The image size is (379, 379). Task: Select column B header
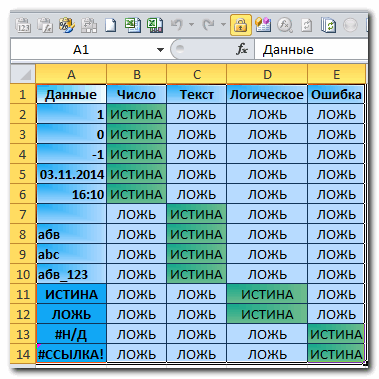tap(137, 74)
